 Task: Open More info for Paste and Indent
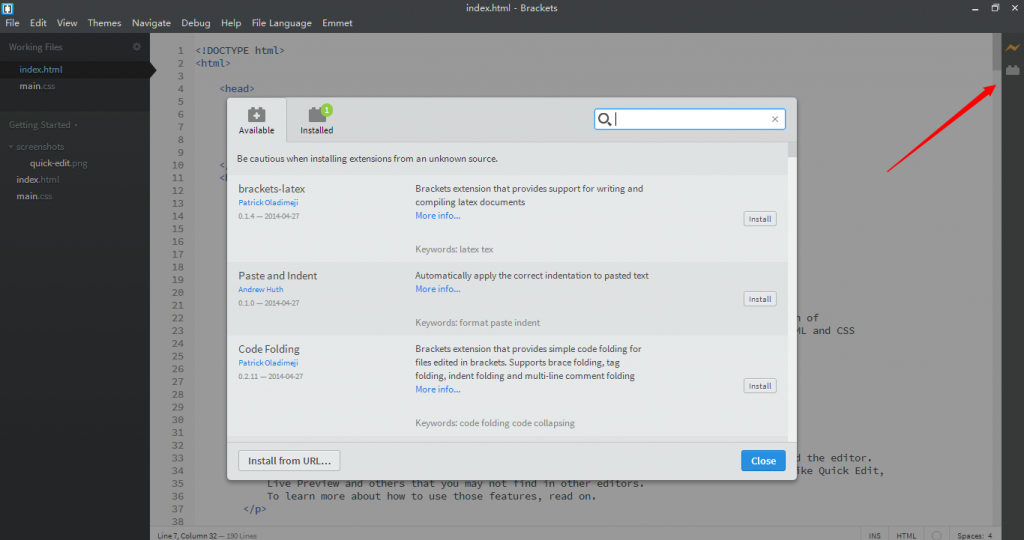(x=438, y=289)
